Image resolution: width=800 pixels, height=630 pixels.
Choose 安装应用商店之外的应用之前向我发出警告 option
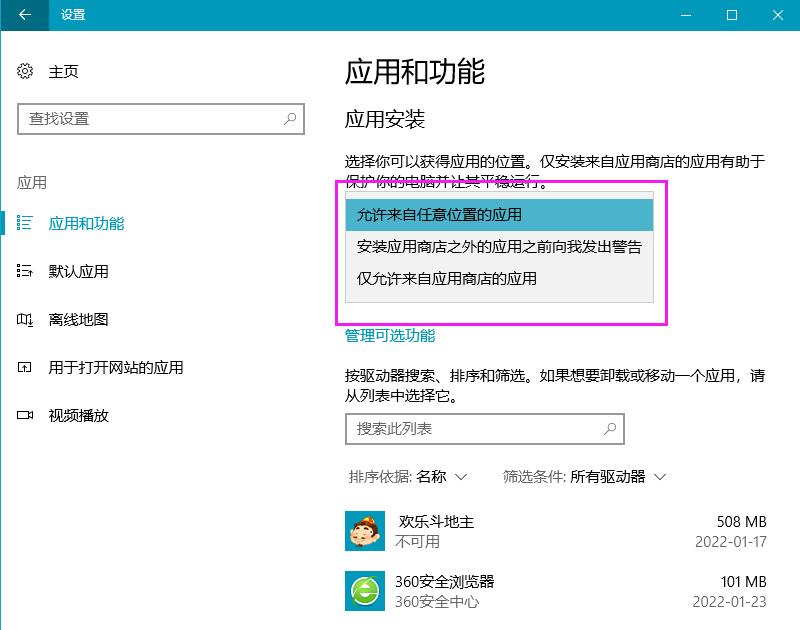click(499, 247)
